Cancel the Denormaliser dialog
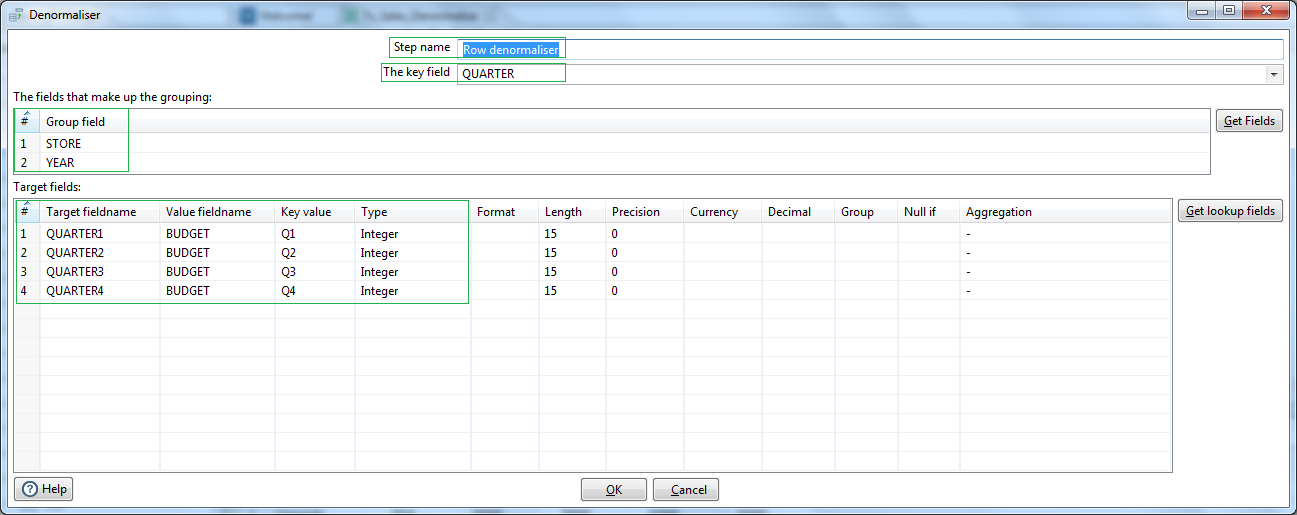 click(686, 490)
